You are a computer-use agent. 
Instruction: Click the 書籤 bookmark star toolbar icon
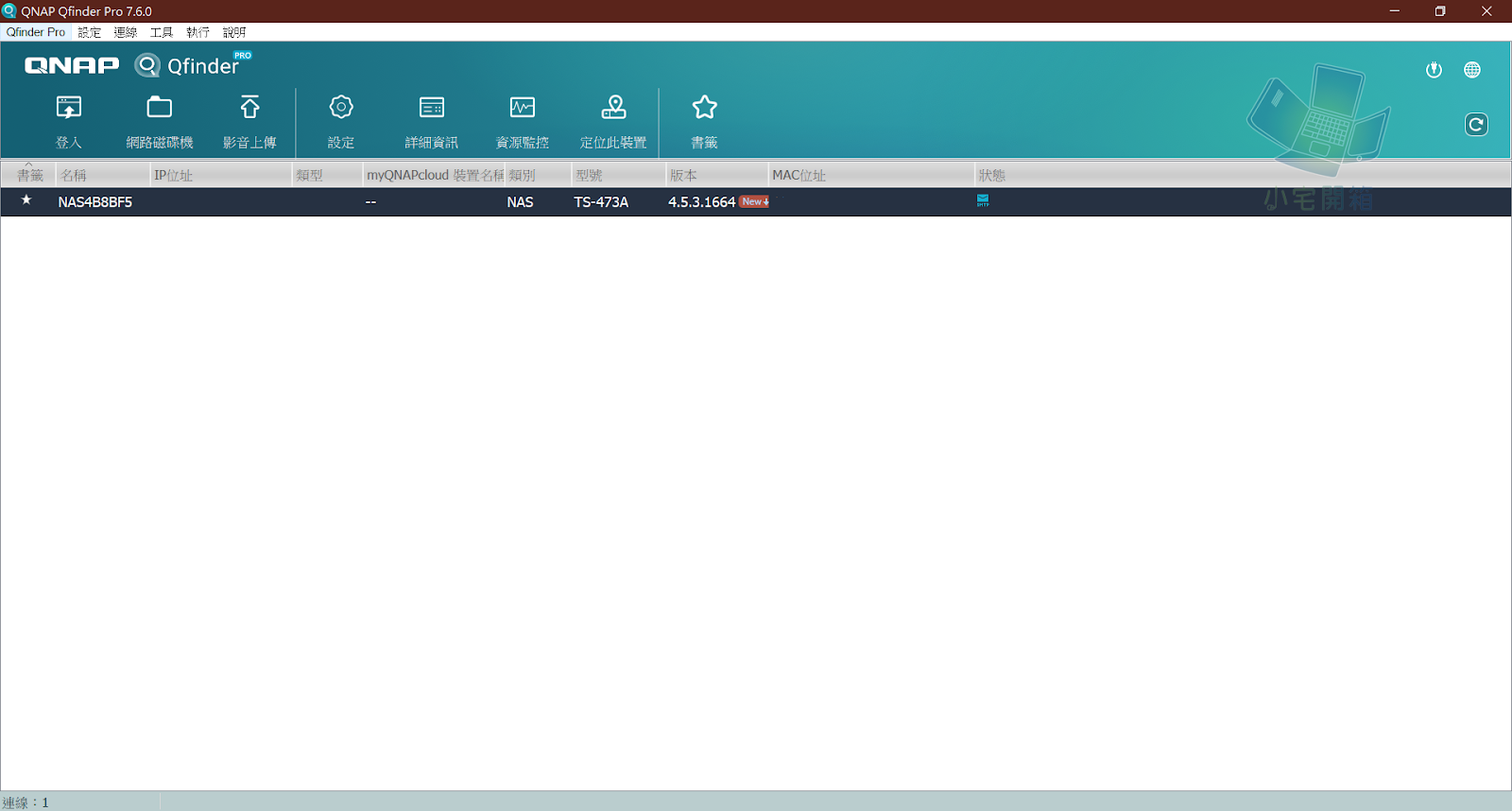point(704,121)
